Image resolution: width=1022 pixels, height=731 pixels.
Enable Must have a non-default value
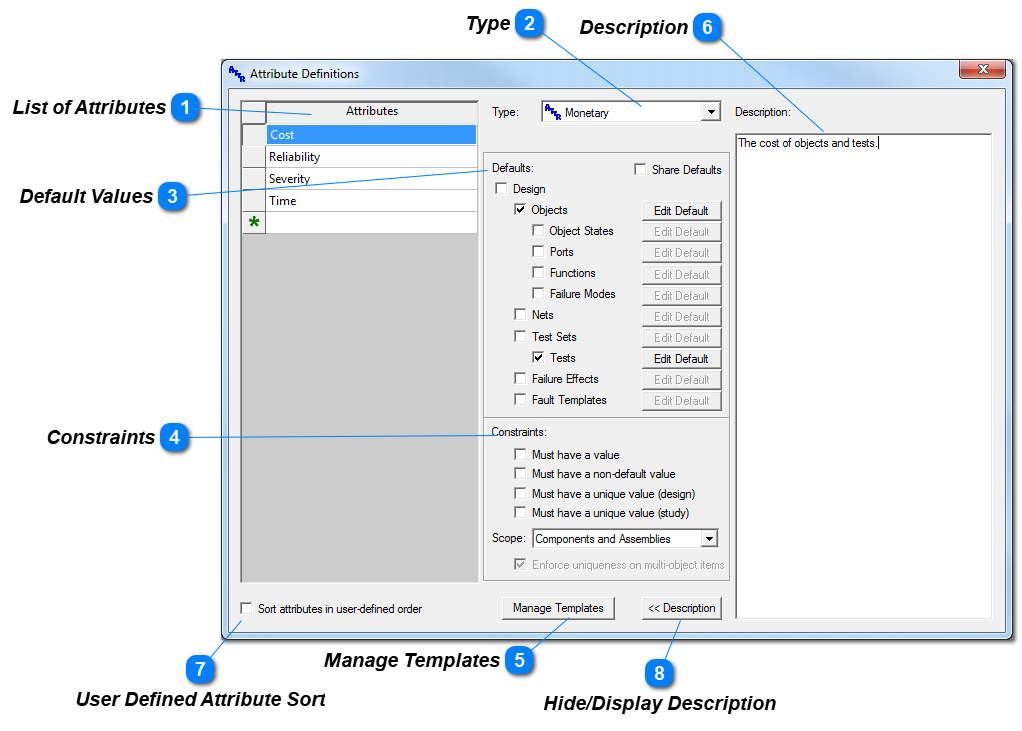[x=520, y=473]
